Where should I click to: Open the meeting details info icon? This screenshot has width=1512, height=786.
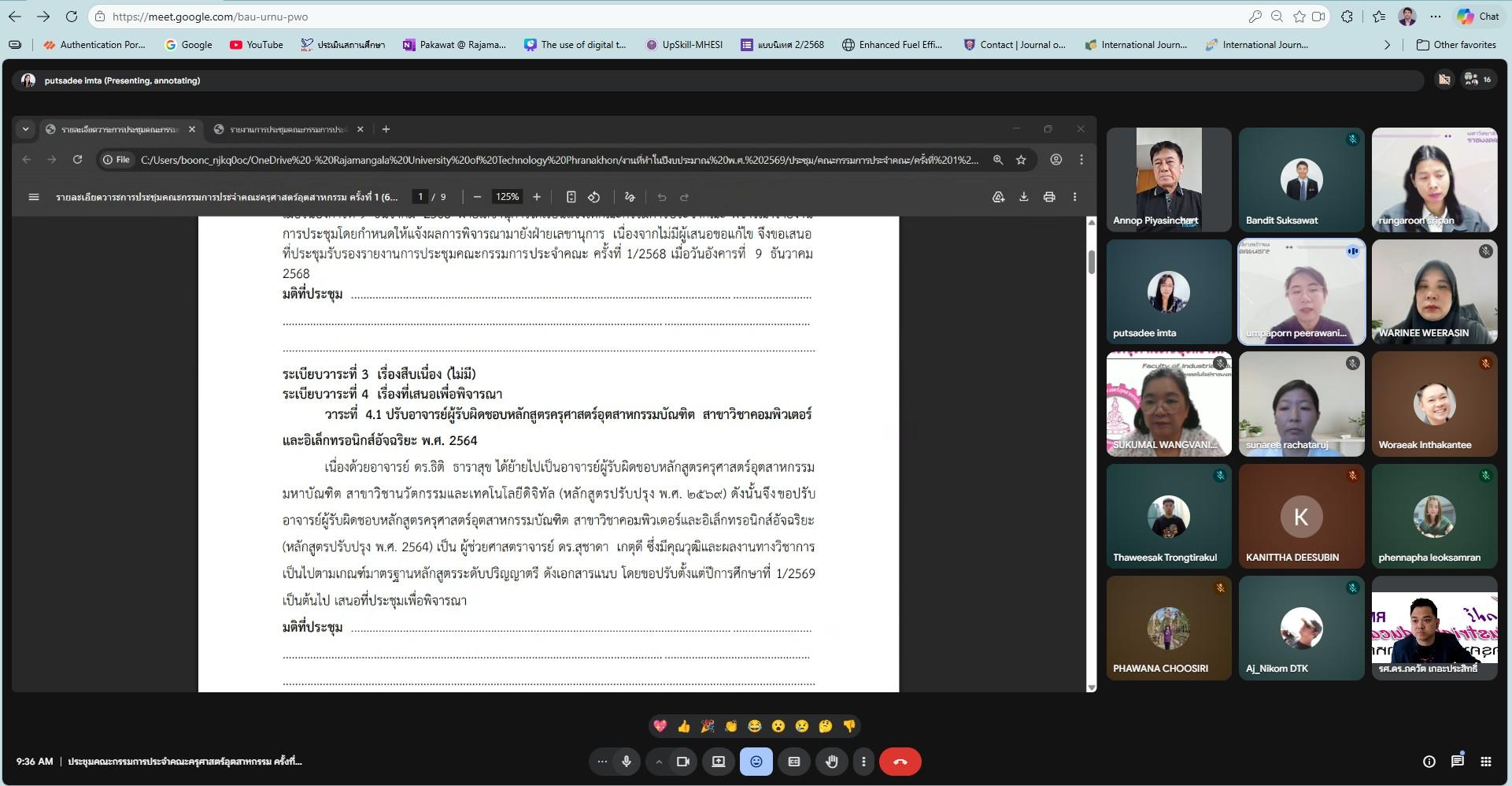tap(1429, 762)
